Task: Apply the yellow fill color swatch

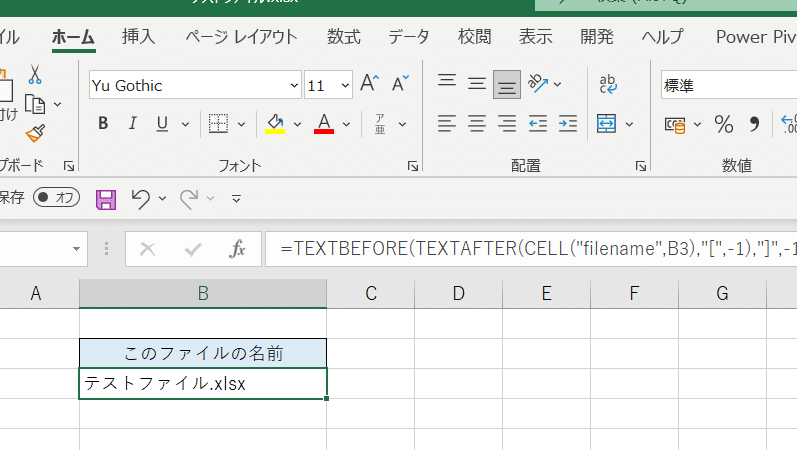Action: [275, 124]
